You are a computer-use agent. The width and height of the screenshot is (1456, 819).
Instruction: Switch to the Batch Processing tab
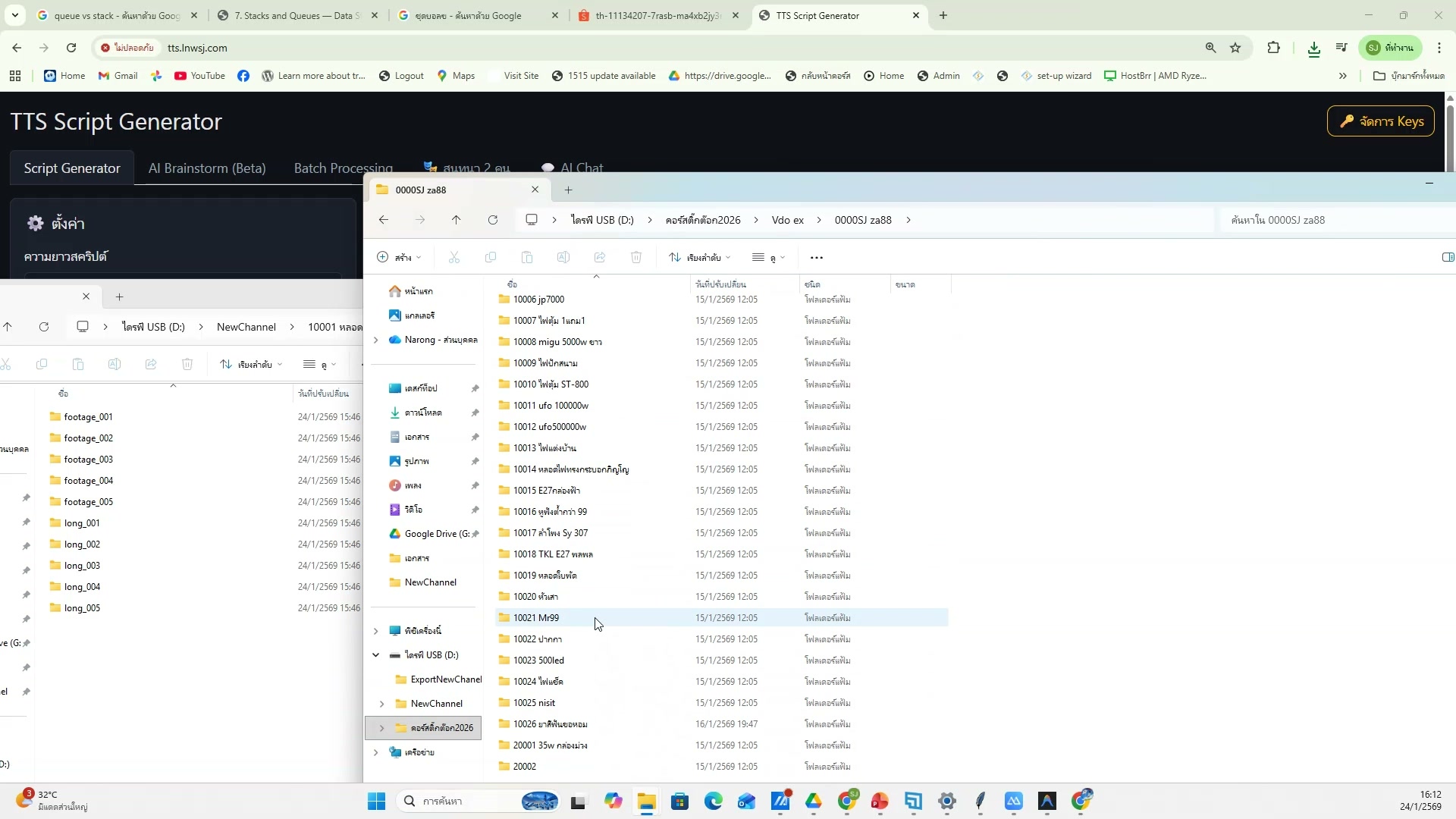343,168
